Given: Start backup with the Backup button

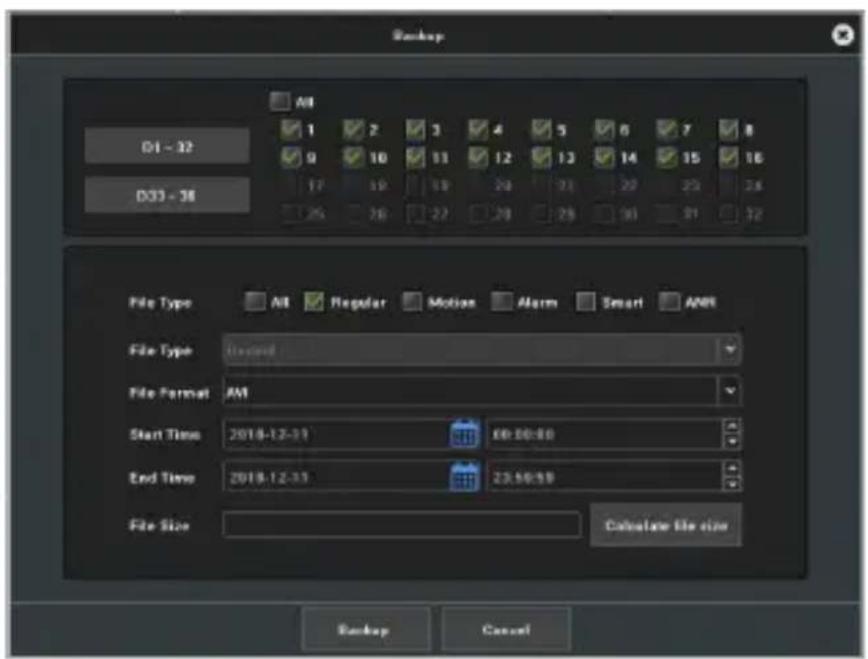Looking at the screenshot, I should click(x=365, y=630).
